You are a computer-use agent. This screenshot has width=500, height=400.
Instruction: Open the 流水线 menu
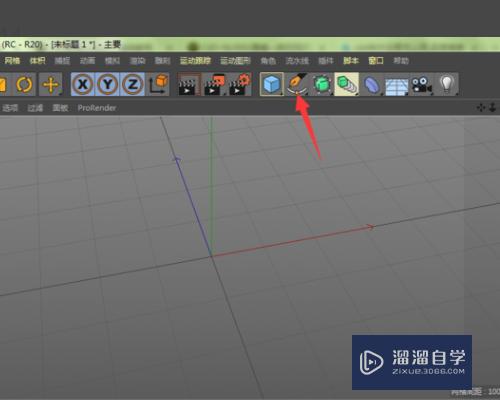point(297,61)
